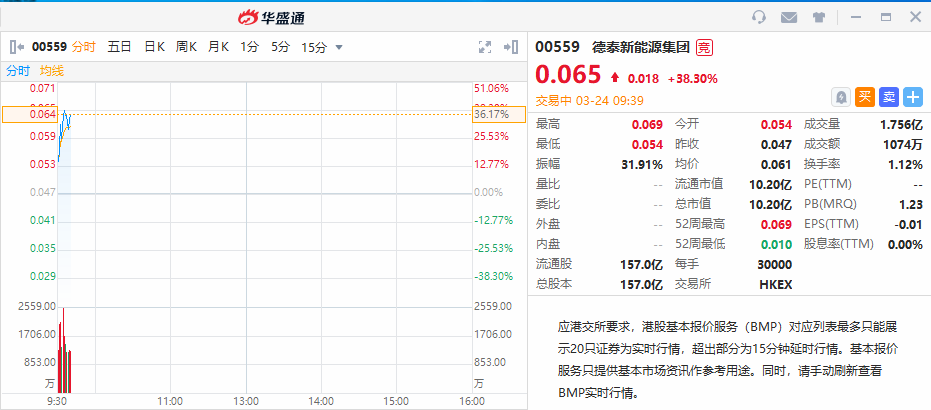Toggle the 均线 average line legend

click(52, 71)
